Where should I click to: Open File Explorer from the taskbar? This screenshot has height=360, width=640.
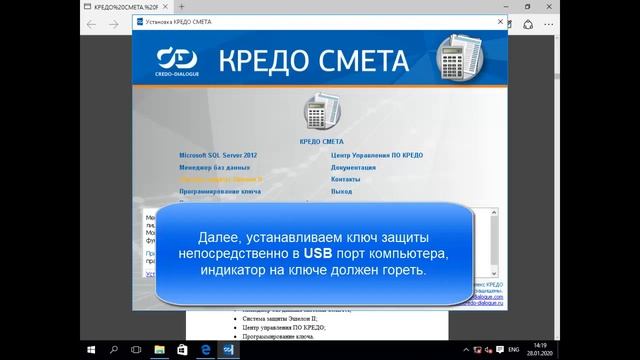159,350
